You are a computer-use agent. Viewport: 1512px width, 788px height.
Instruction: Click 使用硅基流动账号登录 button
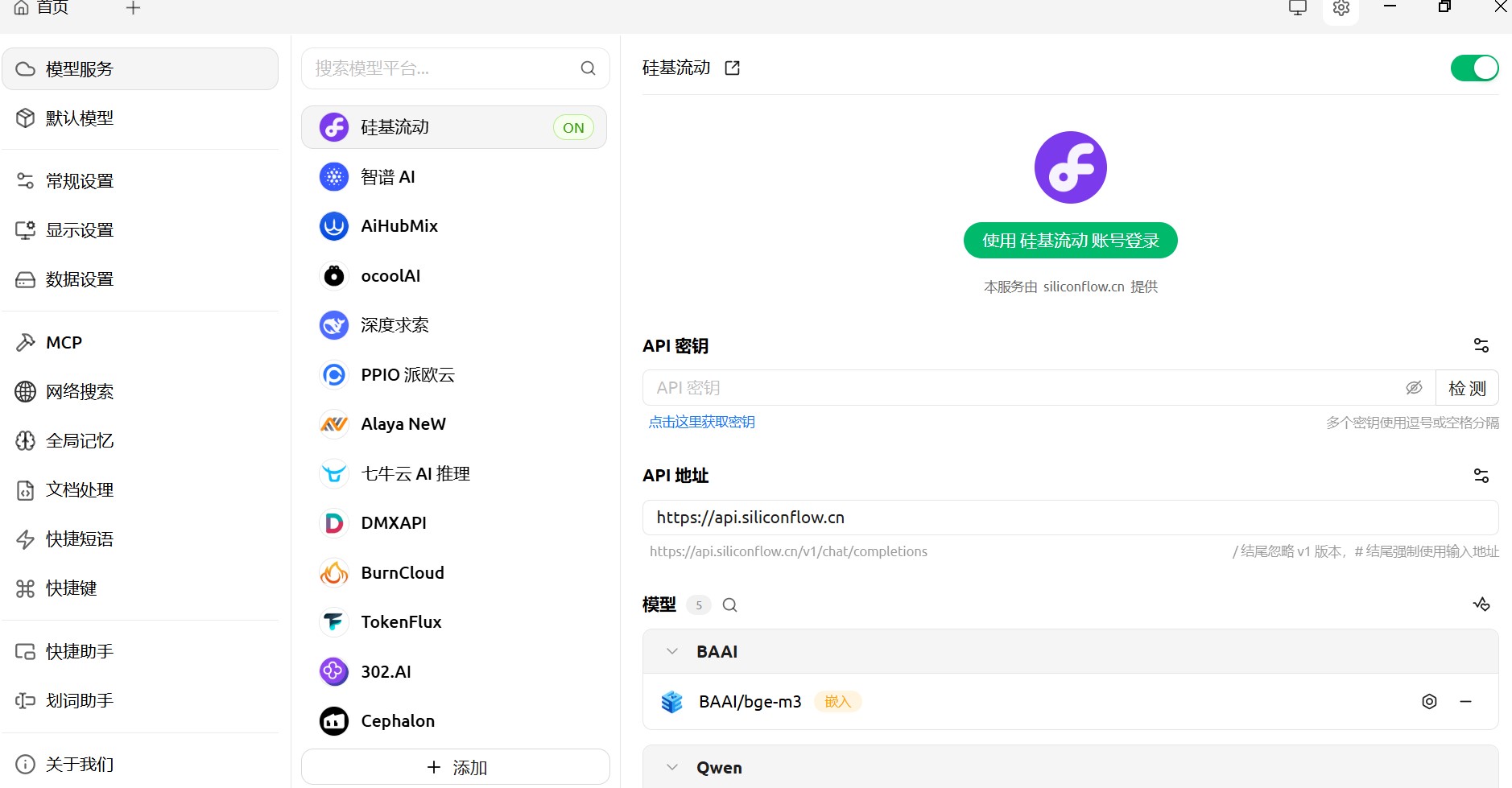pyautogui.click(x=1070, y=241)
